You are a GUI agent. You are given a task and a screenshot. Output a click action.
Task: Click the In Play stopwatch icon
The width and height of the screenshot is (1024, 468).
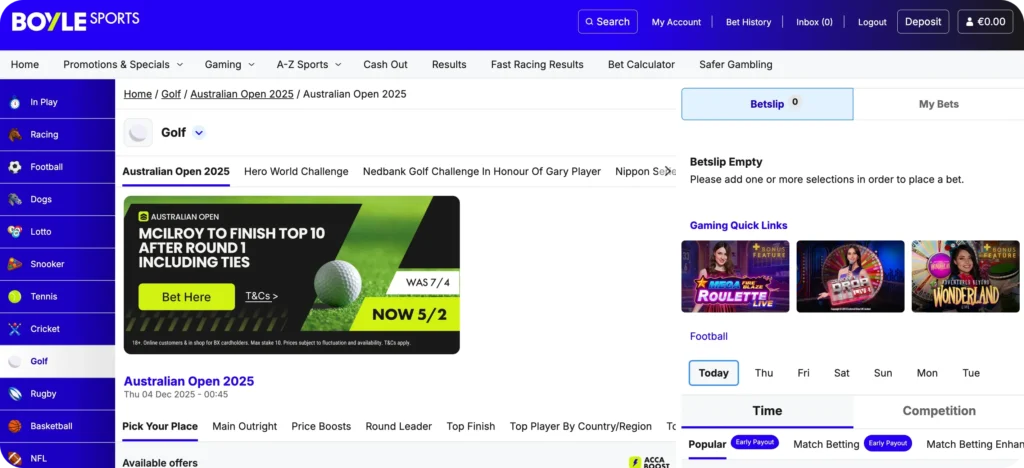14,102
